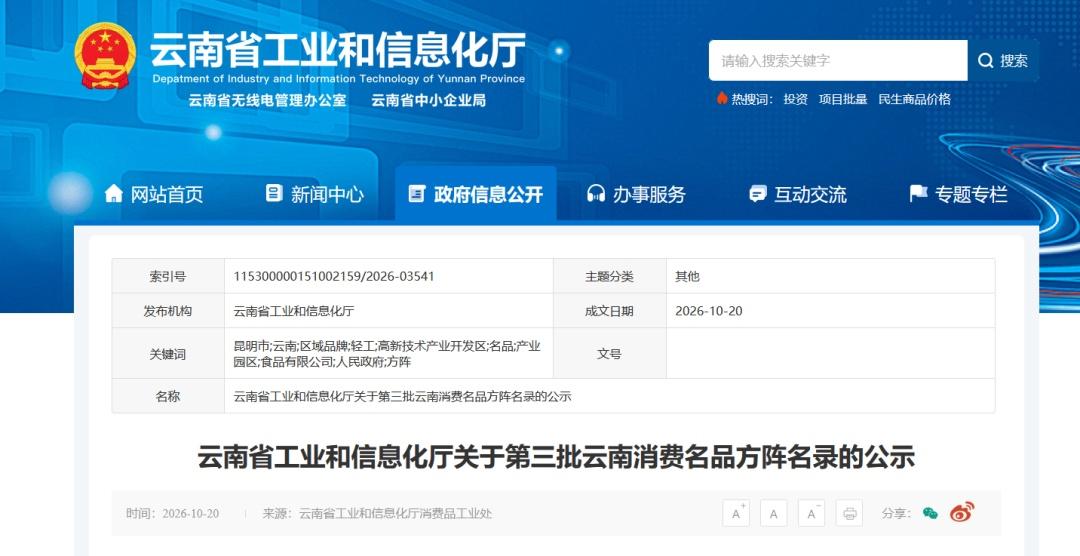
Task: Click the hot search flame icon
Action: 722,99
